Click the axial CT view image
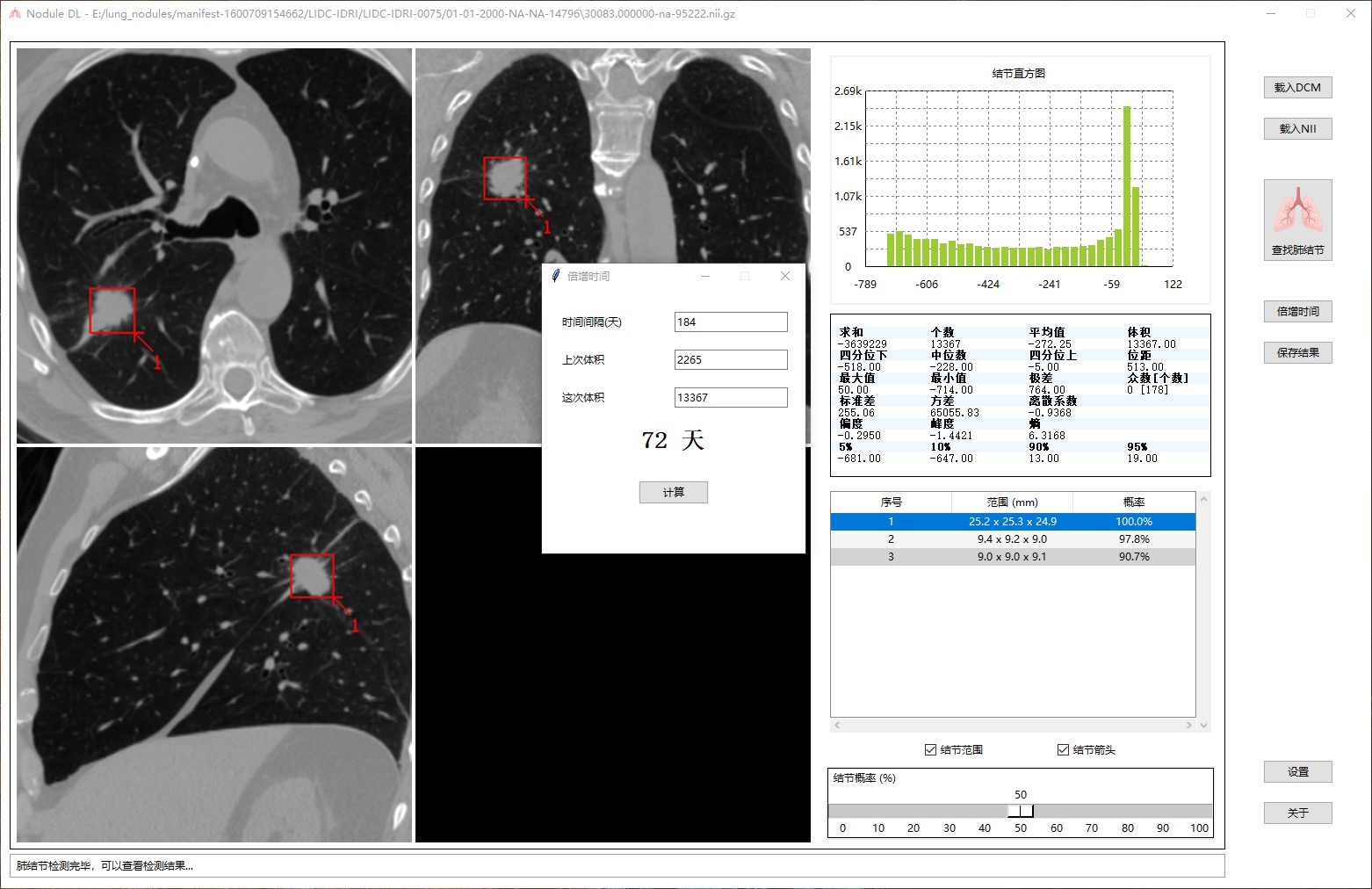Screen dimensions: 1372x889 pos(214,245)
